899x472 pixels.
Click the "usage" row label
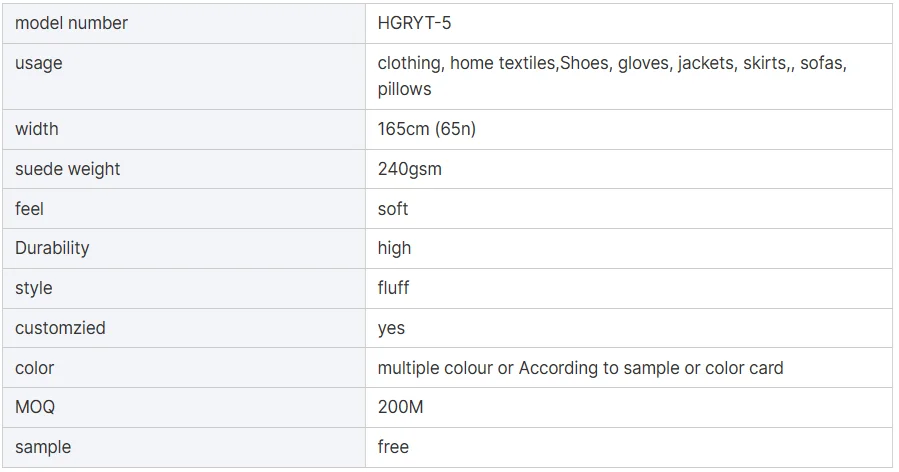coord(39,63)
